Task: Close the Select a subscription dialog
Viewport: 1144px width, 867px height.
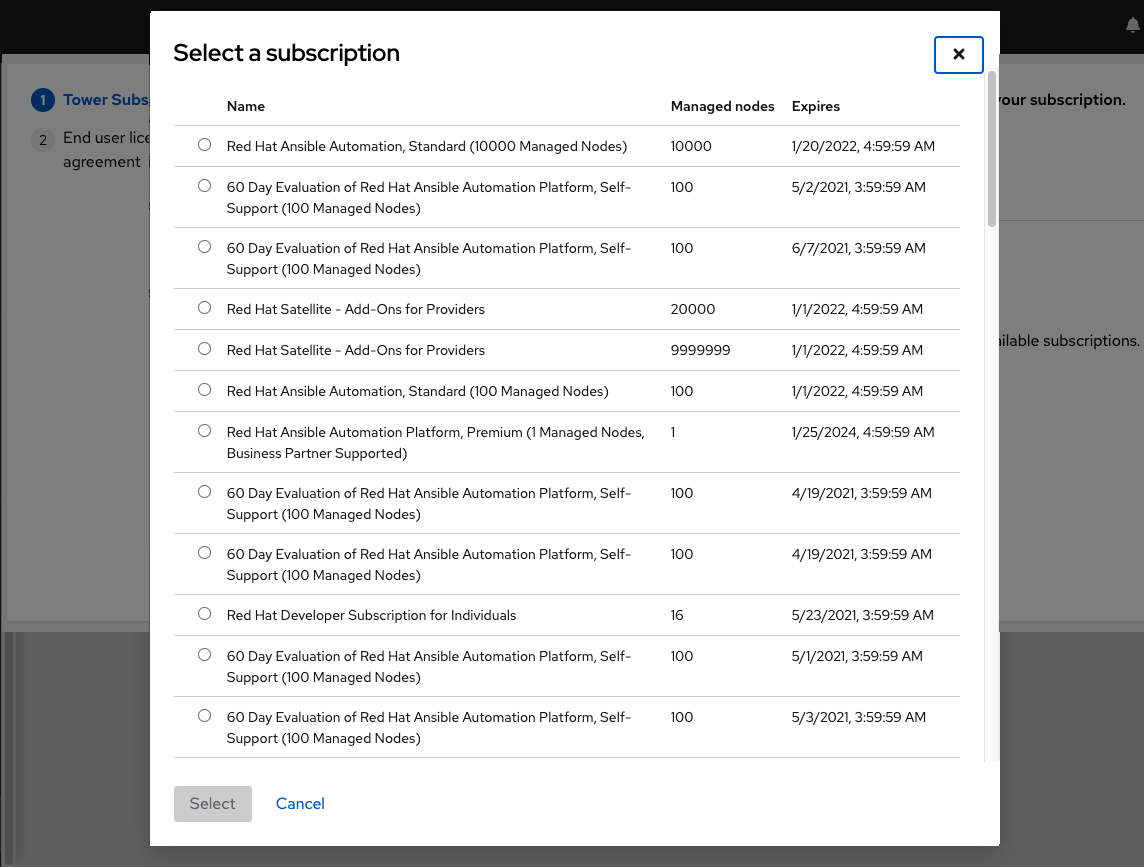Action: pos(958,55)
